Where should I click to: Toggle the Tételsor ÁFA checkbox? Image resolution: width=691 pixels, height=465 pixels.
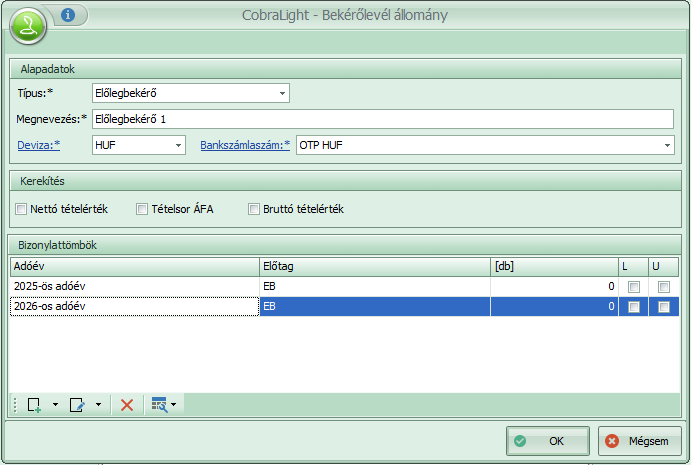(142, 209)
